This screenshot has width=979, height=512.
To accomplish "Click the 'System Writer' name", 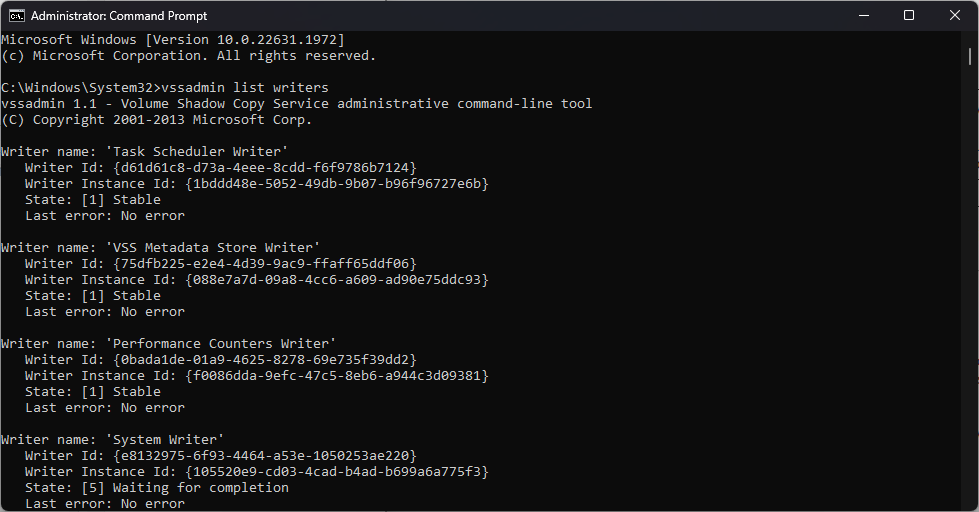I will 168,440.
